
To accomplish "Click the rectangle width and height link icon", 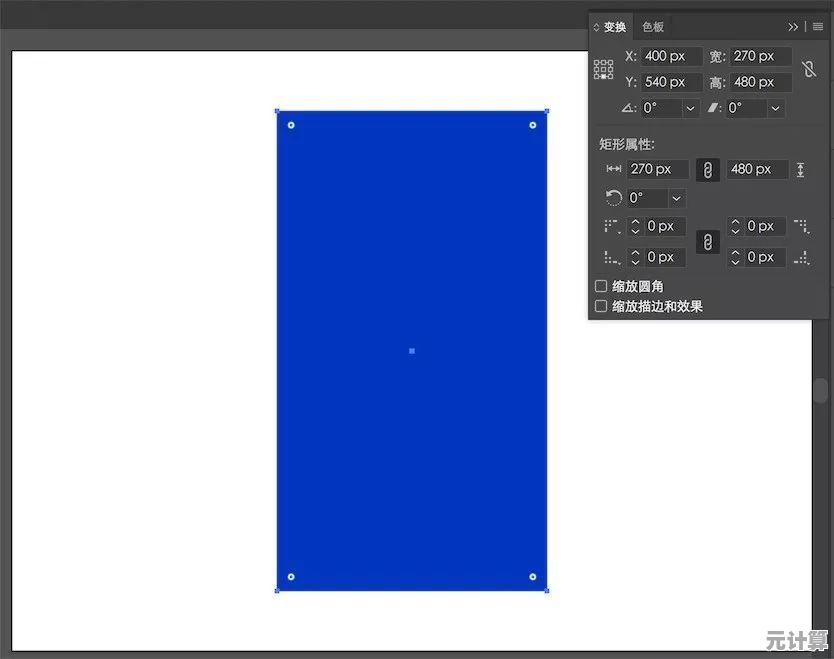I will 707,170.
